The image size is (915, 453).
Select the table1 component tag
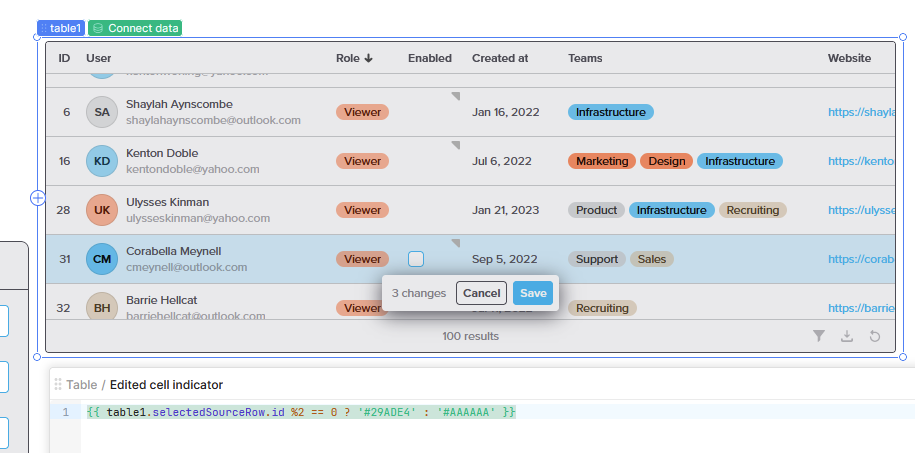pyautogui.click(x=61, y=28)
